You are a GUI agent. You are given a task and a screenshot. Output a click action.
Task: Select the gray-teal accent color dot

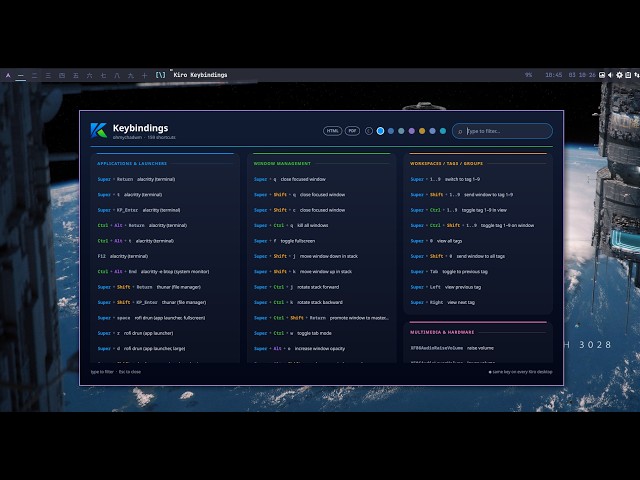click(x=401, y=131)
